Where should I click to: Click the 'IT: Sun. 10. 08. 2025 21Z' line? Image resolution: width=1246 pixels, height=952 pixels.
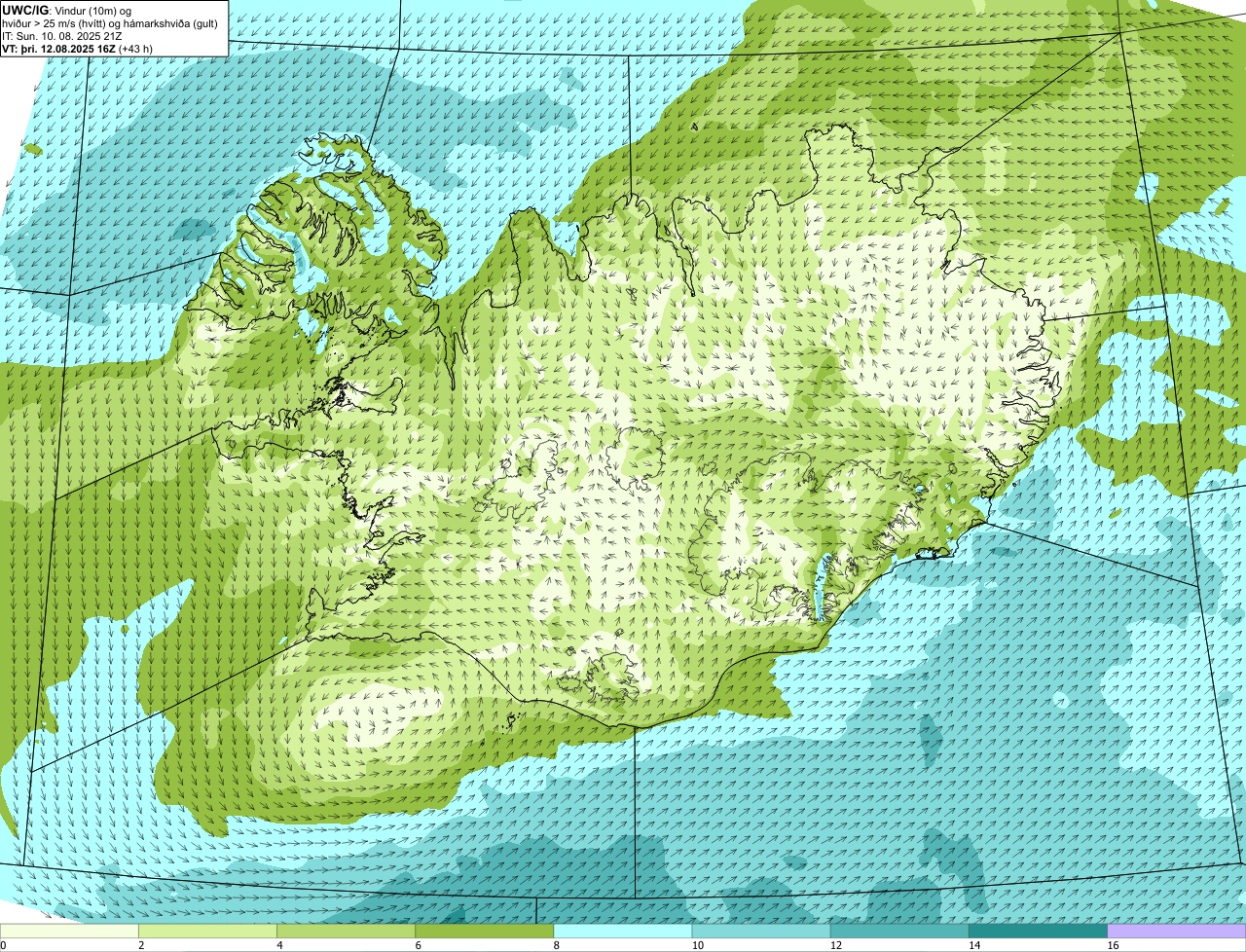pyautogui.click(x=62, y=36)
